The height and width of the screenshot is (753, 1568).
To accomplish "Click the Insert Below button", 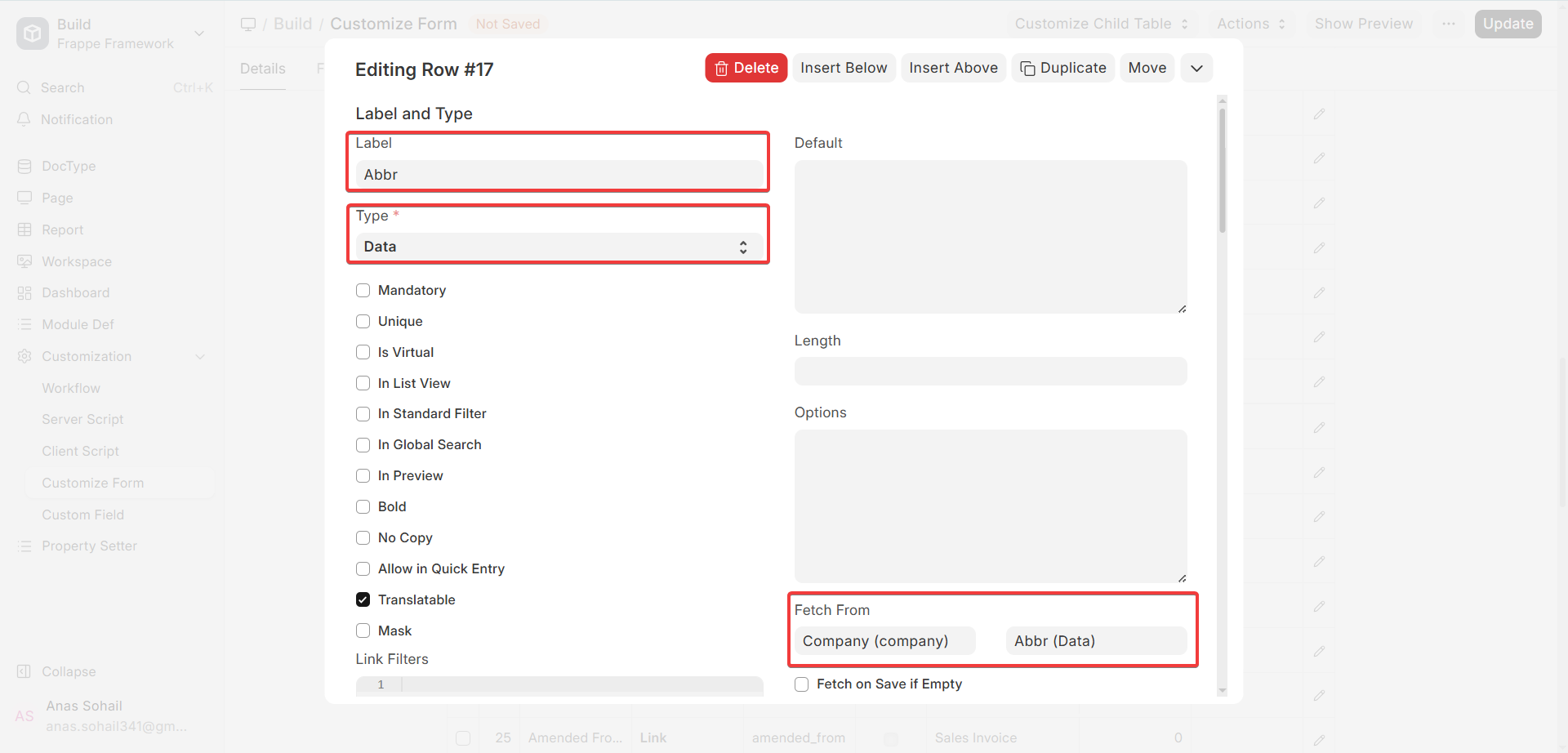I will tap(844, 68).
